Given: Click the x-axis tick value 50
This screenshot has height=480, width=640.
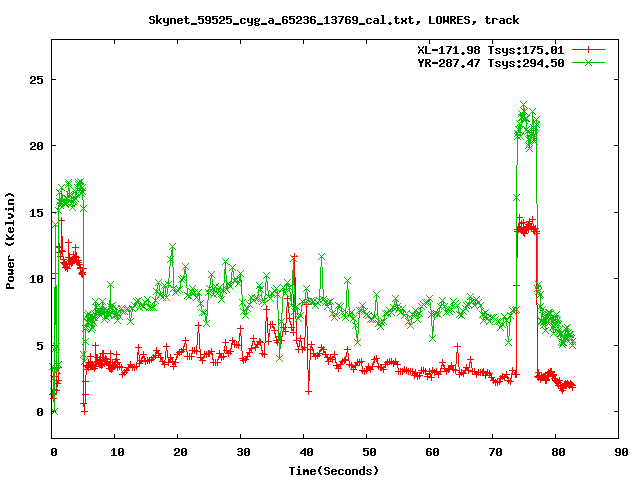Looking at the screenshot, I should pyautogui.click(x=369, y=452).
